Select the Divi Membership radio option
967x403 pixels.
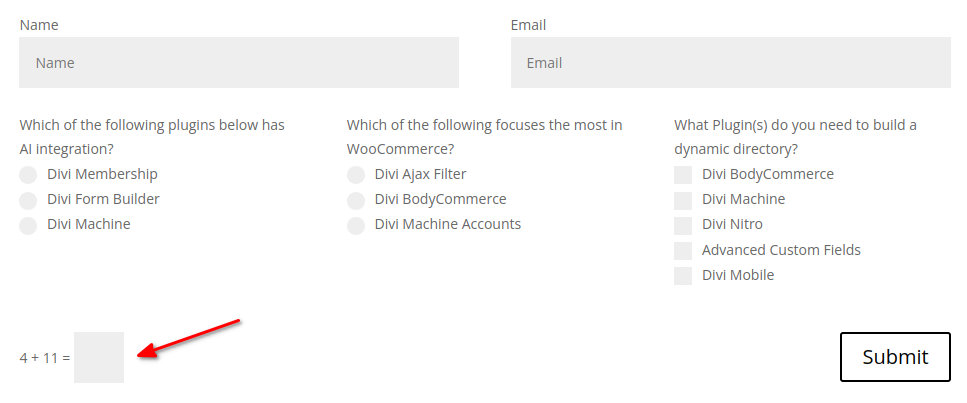coord(28,175)
